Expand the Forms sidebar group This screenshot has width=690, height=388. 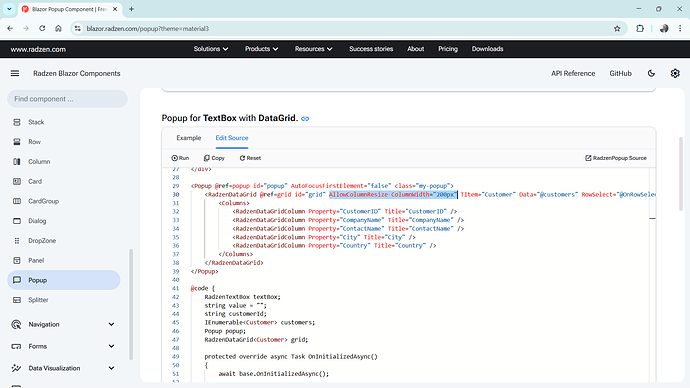pyautogui.click(x=64, y=346)
